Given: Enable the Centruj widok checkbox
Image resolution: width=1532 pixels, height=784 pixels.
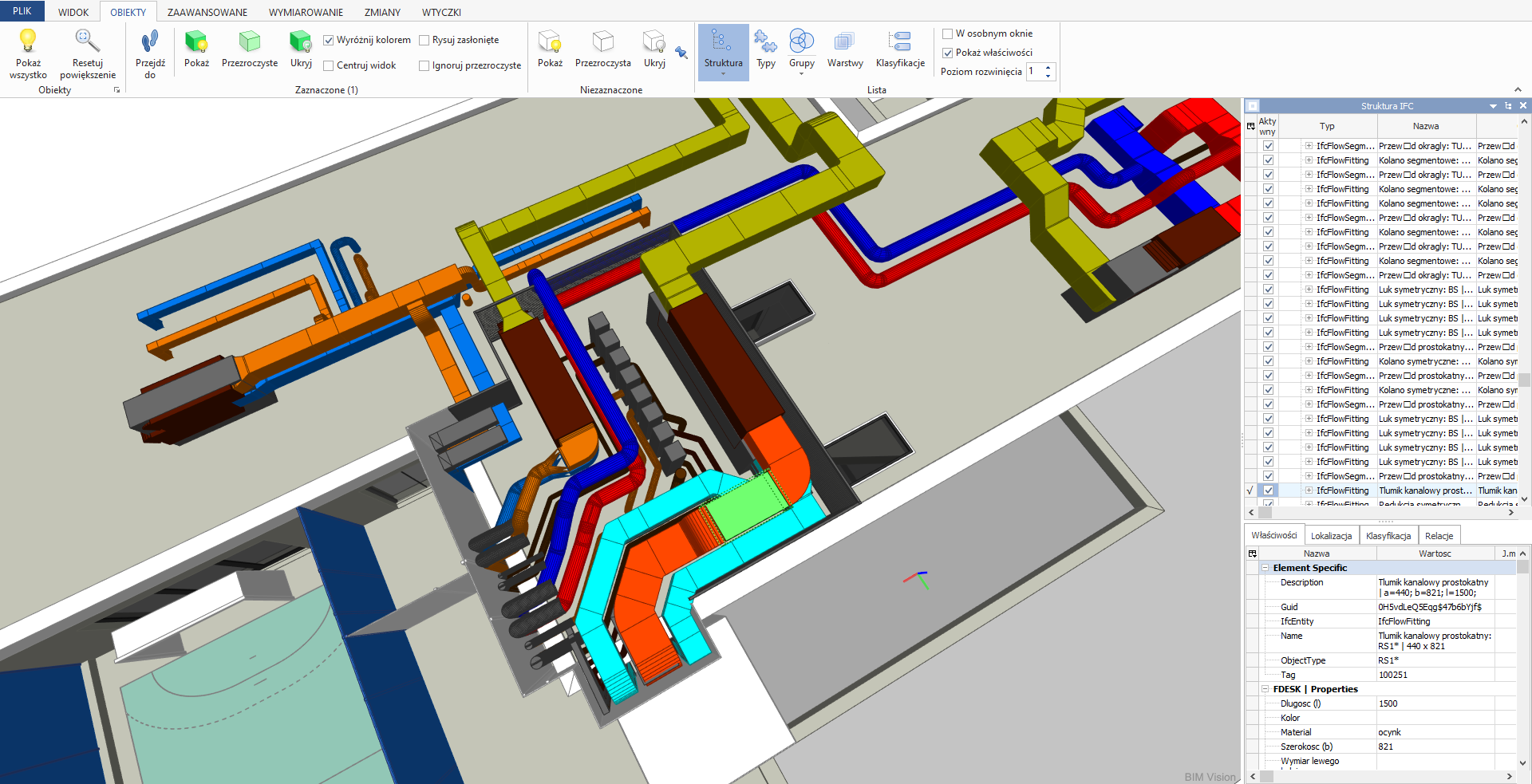Looking at the screenshot, I should pyautogui.click(x=329, y=65).
